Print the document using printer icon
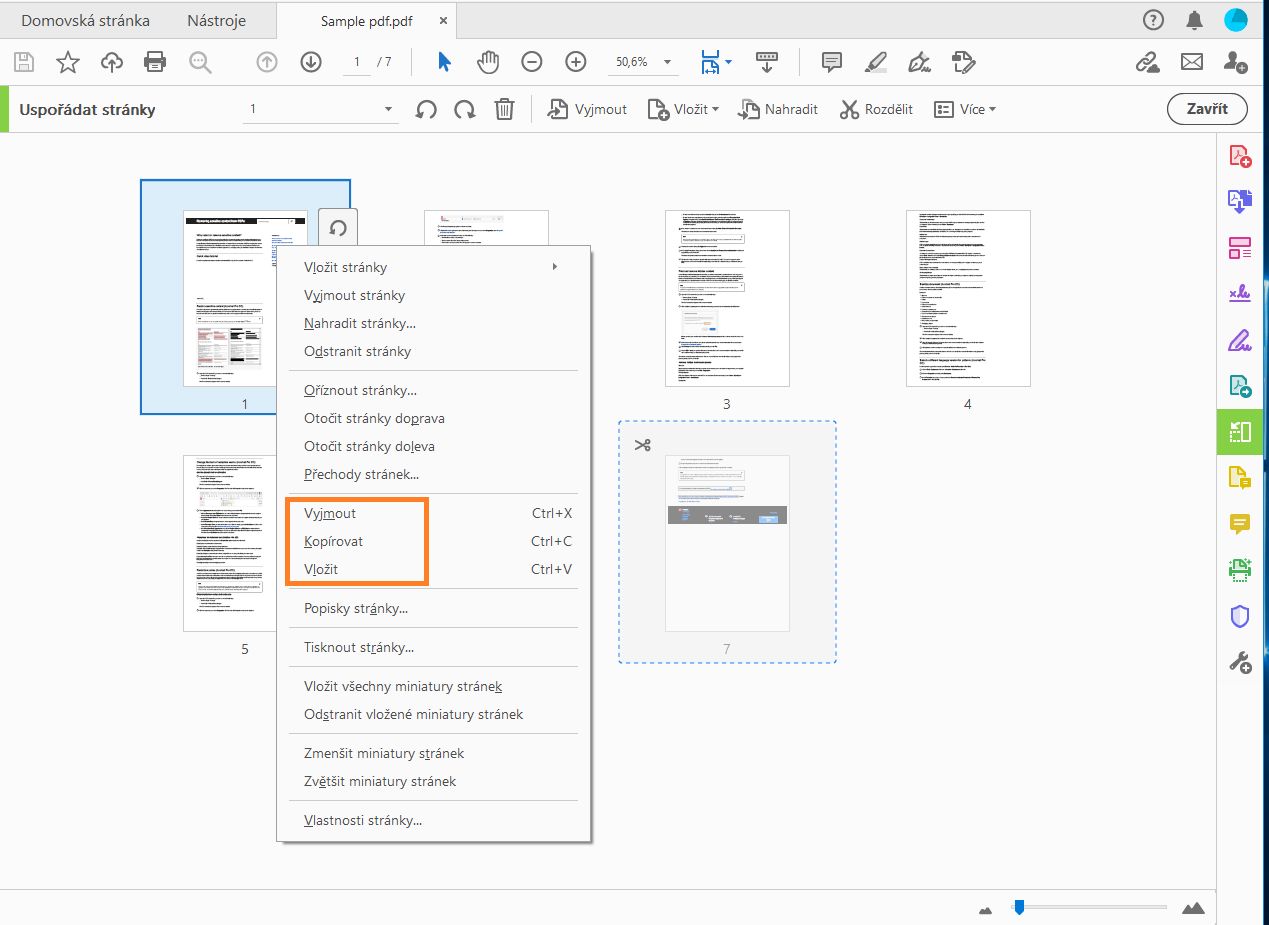Image resolution: width=1269 pixels, height=925 pixels. (x=155, y=62)
